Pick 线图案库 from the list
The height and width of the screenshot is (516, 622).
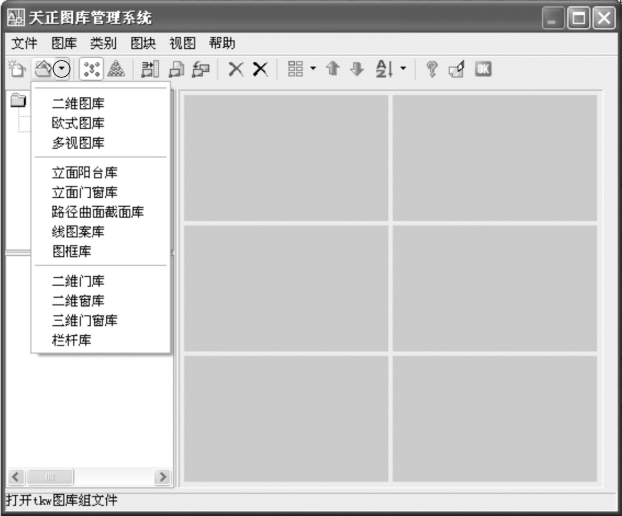coord(101,232)
